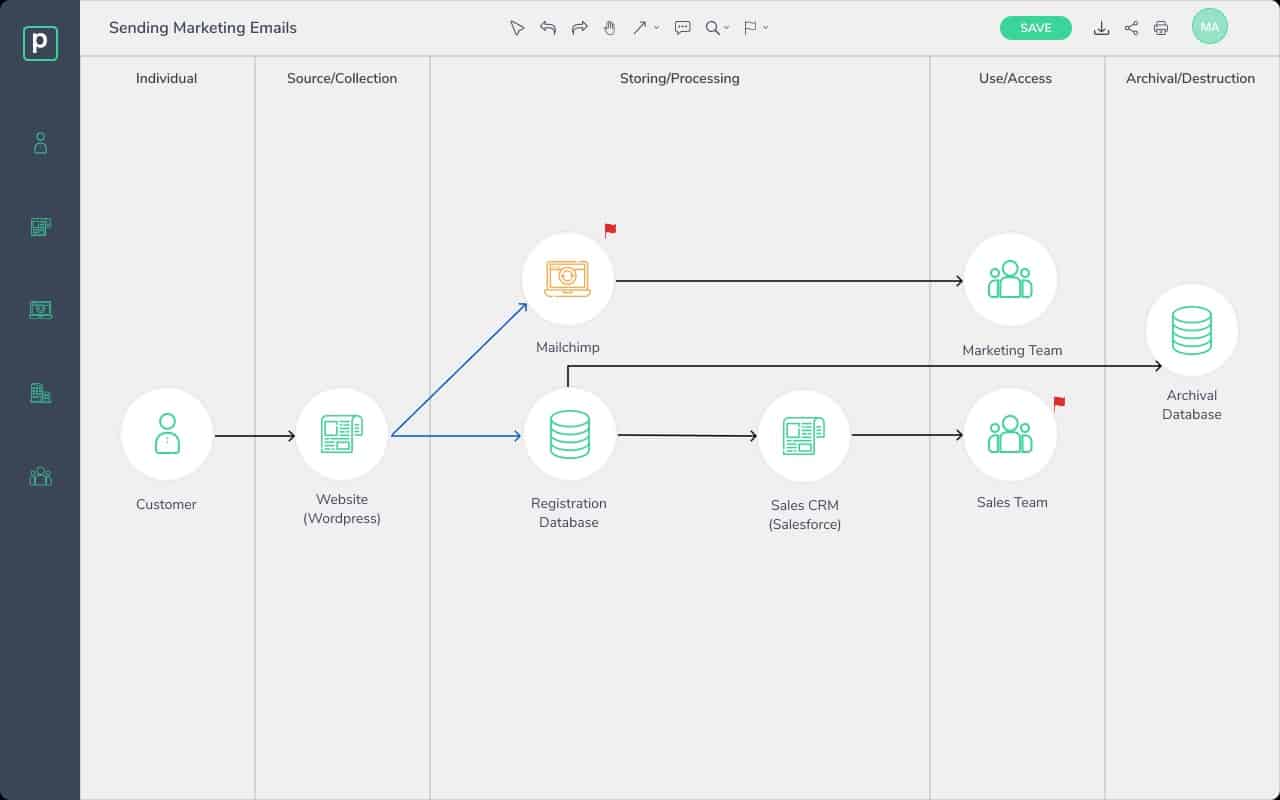Select the Sales CRM (Salesforce) node
The width and height of the screenshot is (1280, 800).
tap(804, 435)
